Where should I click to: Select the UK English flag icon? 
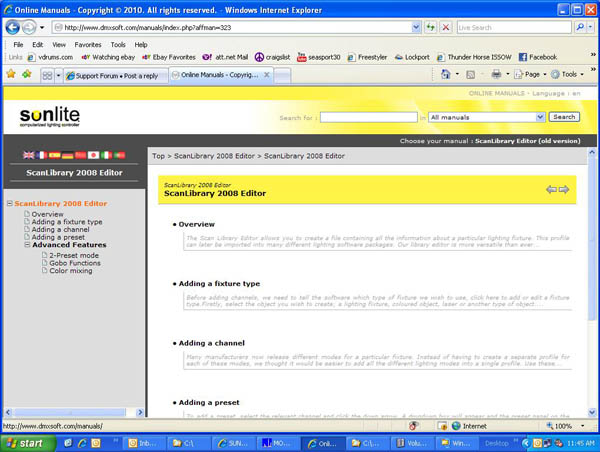[x=29, y=155]
